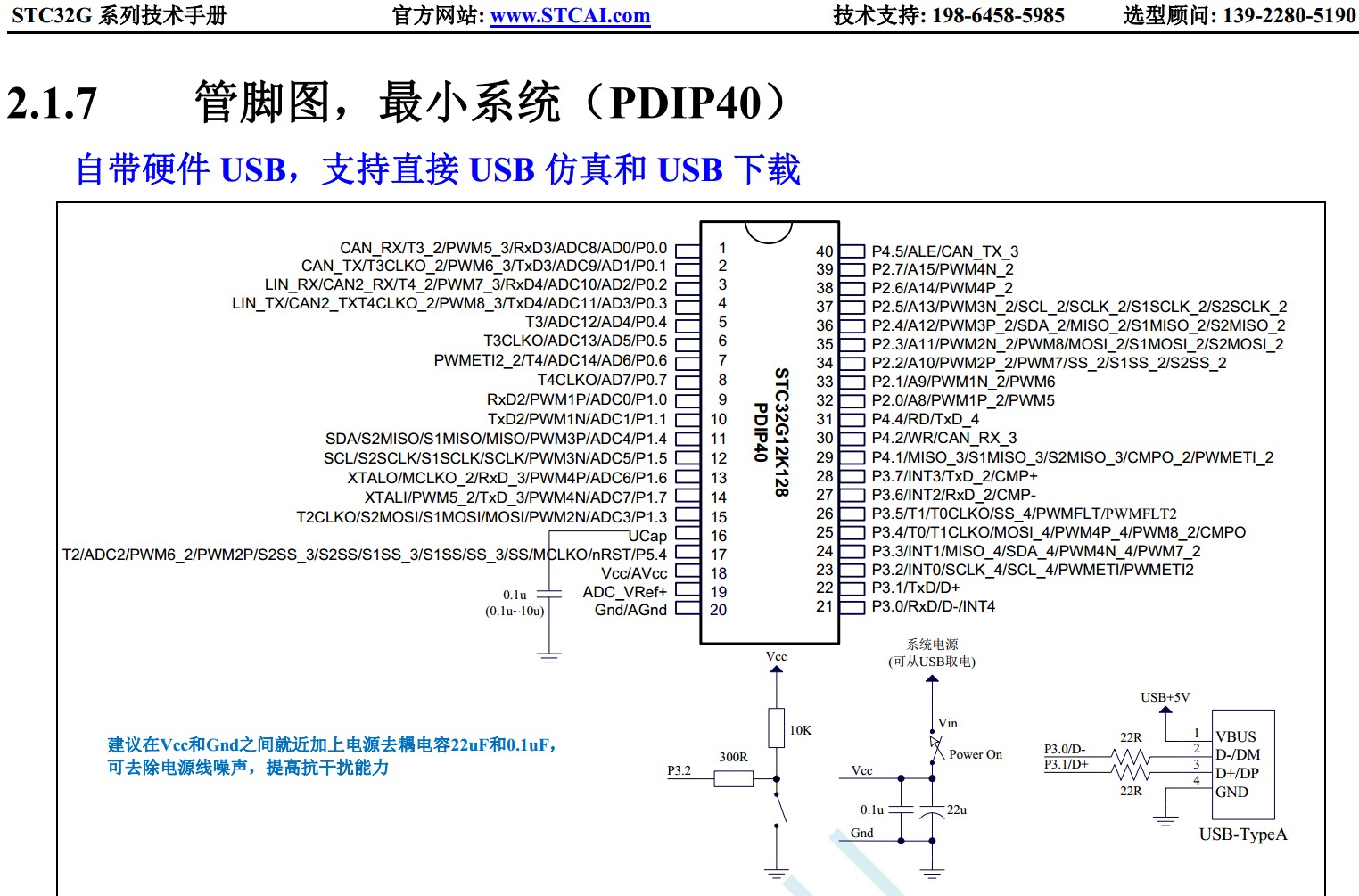
Task: Click pin label 'P4.4/RD/TxD_4'
Action: pos(925,419)
